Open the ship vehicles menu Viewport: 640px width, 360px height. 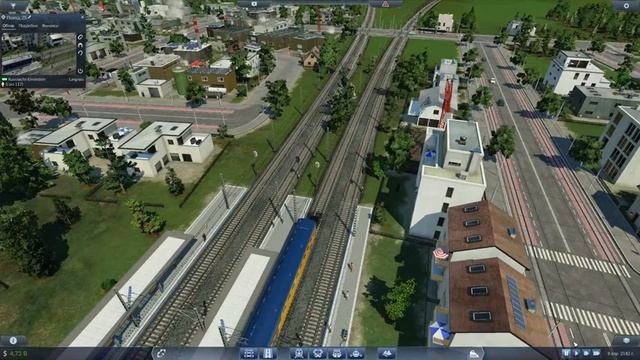[x=356, y=353]
